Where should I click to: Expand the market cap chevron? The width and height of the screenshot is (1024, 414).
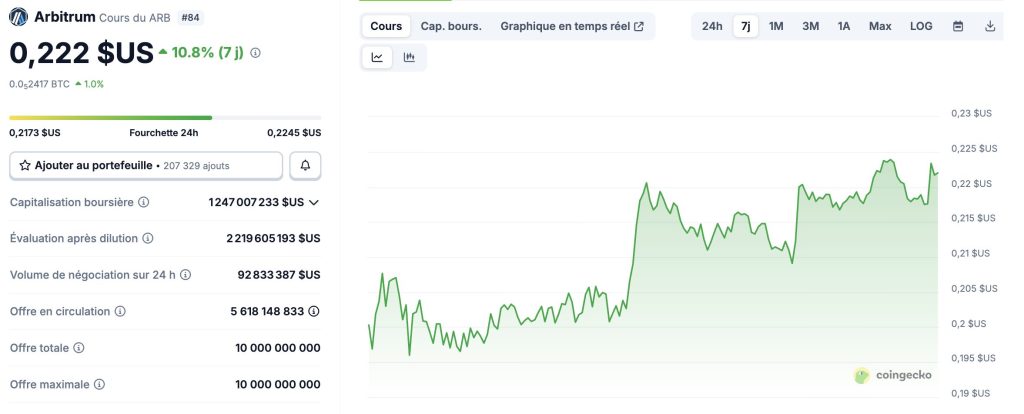click(x=314, y=202)
